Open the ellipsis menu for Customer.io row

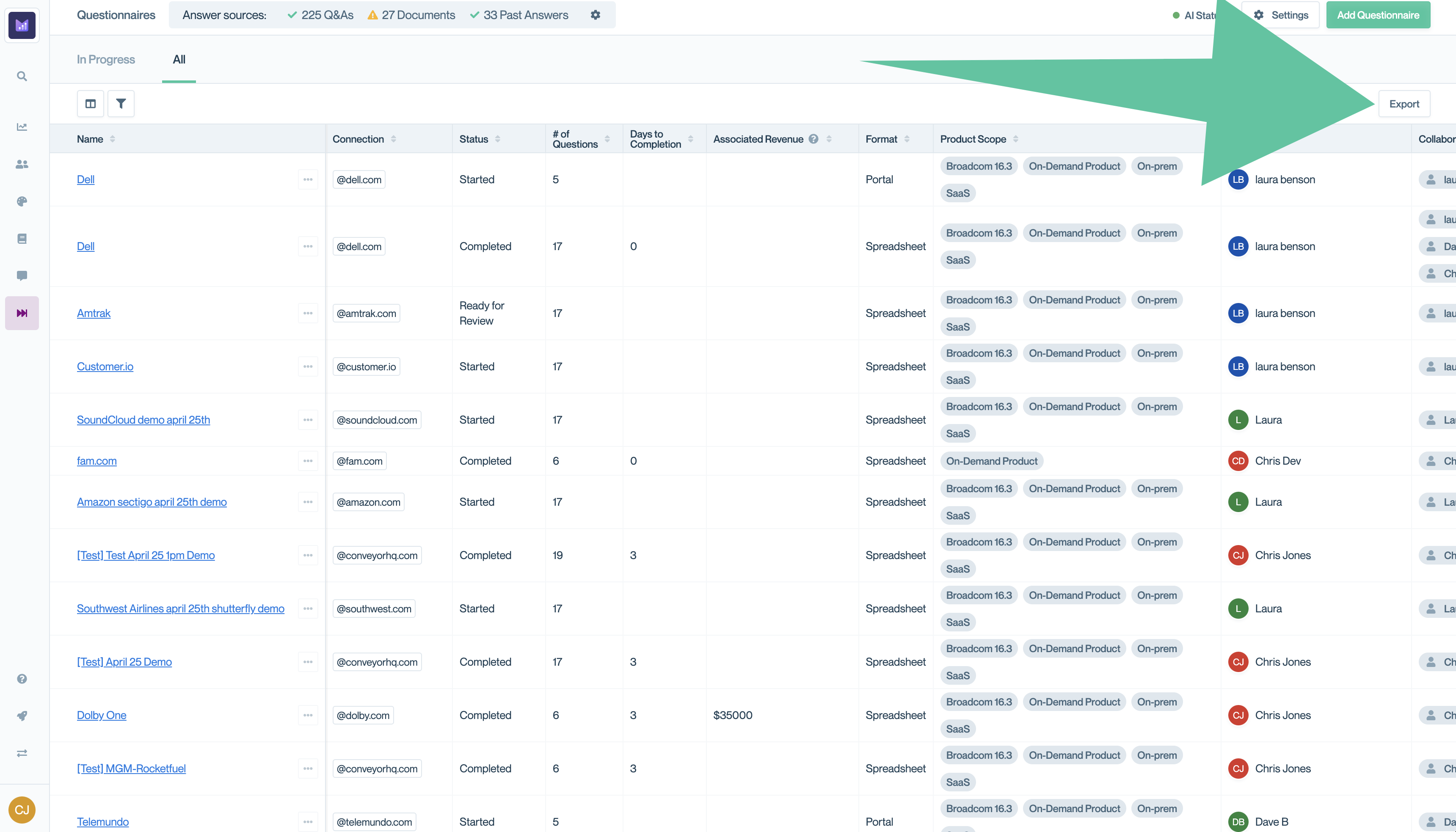(307, 366)
